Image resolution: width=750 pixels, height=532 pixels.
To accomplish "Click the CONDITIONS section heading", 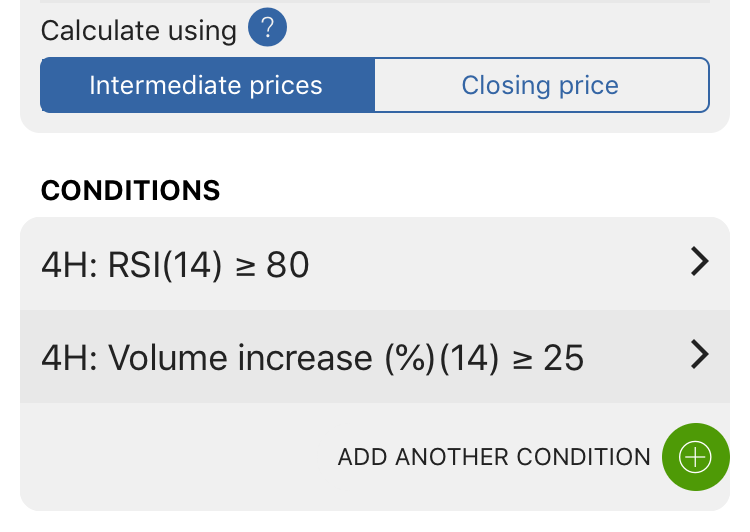I will [x=131, y=190].
